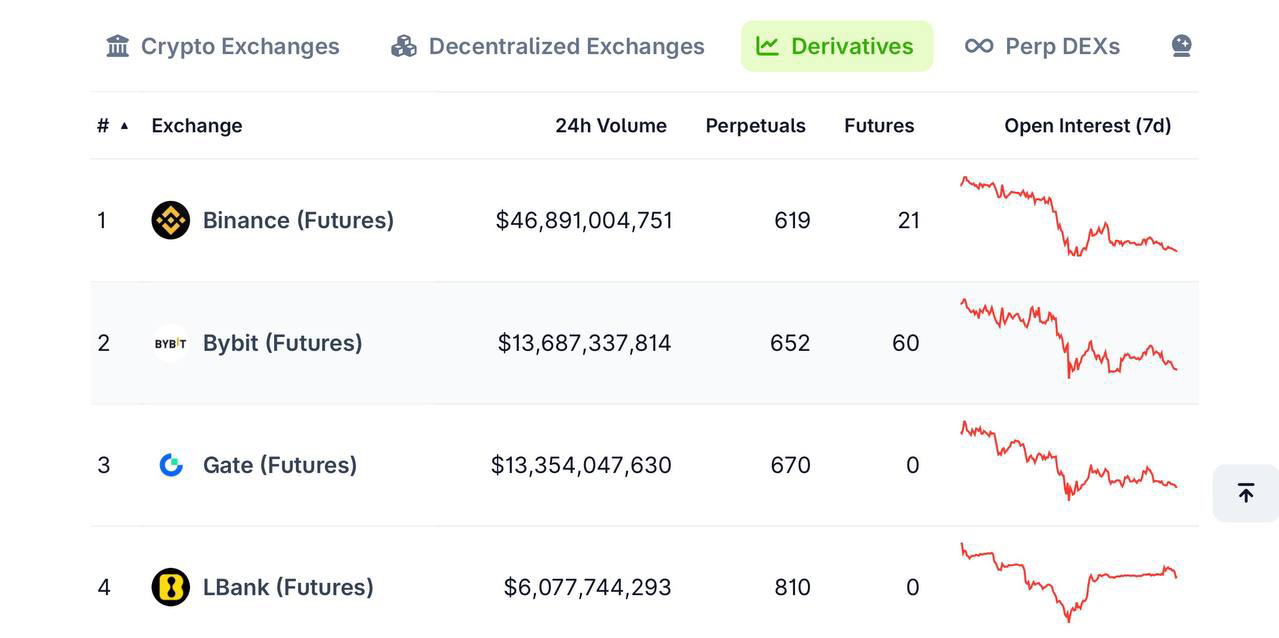The height and width of the screenshot is (638, 1279).
Task: Click the infinity icon beside Perp DEXs
Action: coord(979,46)
